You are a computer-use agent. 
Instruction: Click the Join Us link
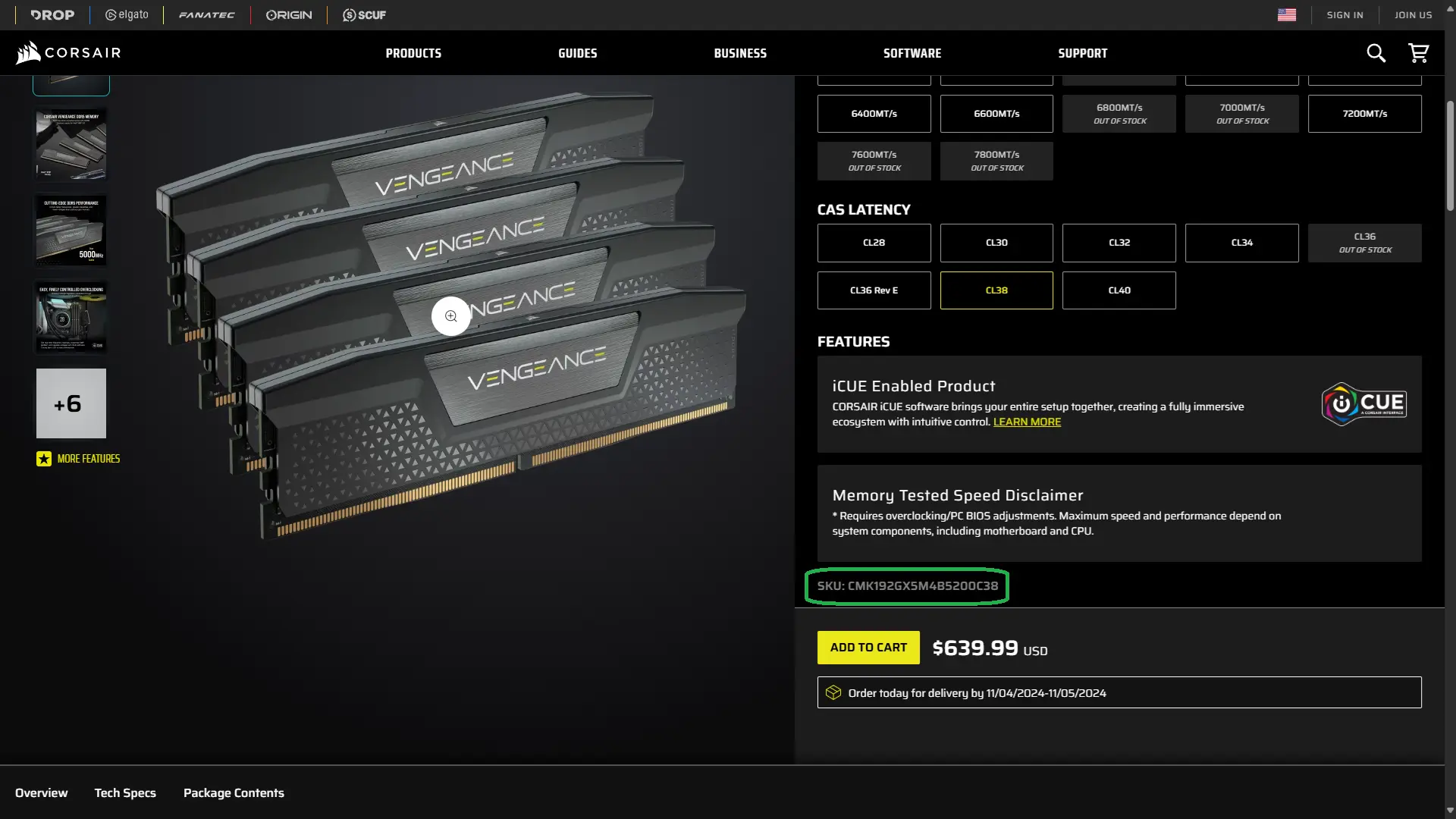(x=1413, y=15)
